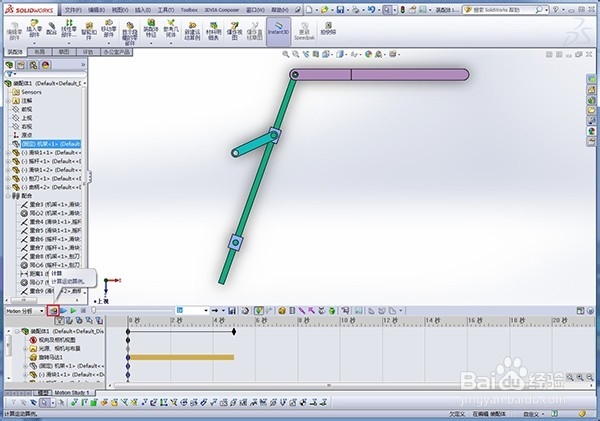This screenshot has height=421, width=600.
Task: Click the Gravity icon in motion toolbar
Action: coord(332,310)
